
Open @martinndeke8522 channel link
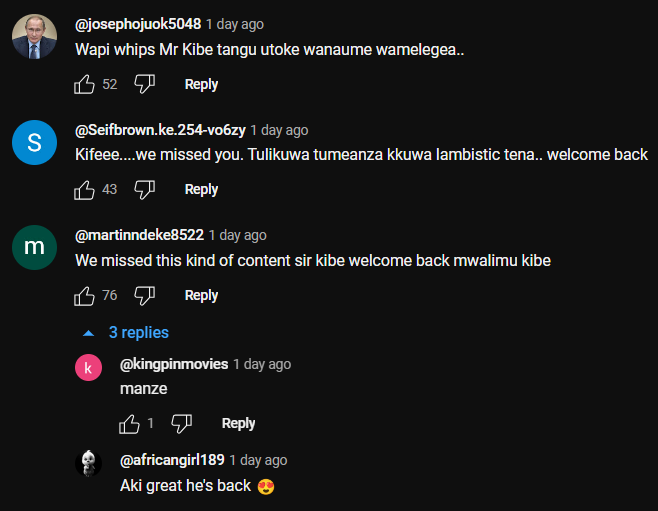tap(139, 235)
